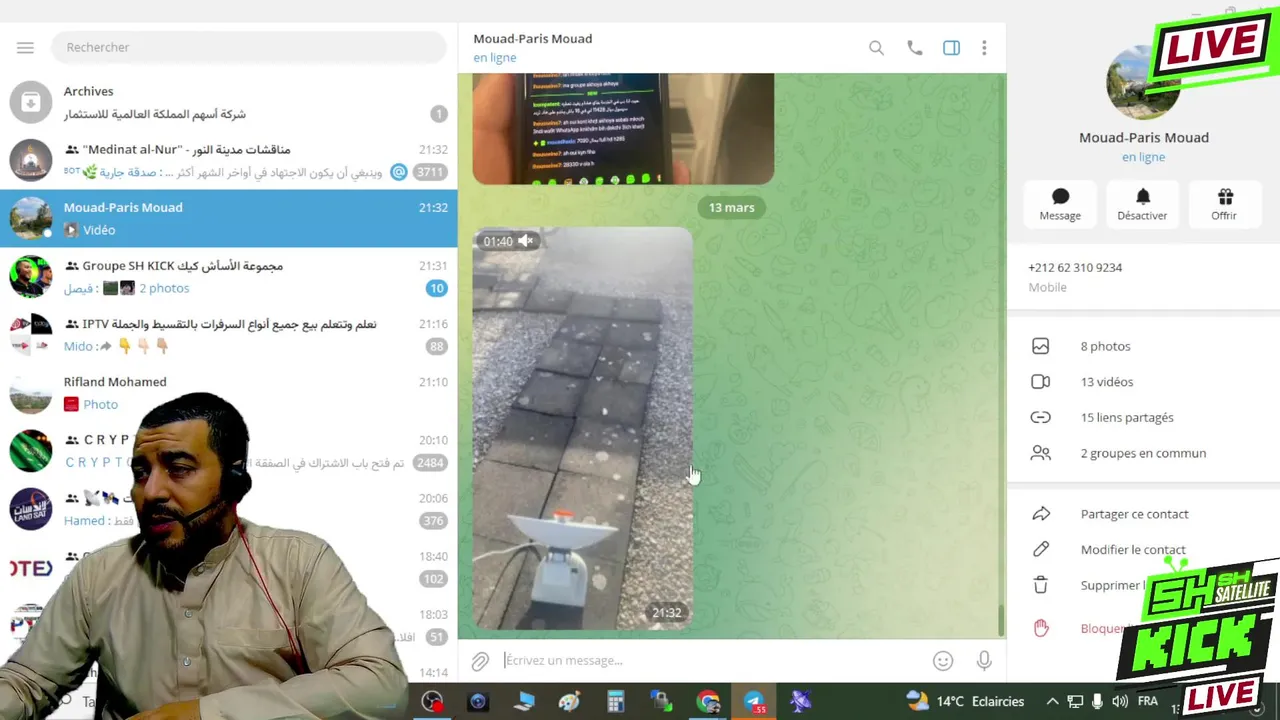Open the emoji picker
Viewport: 1280px width, 720px height.
pos(943,660)
